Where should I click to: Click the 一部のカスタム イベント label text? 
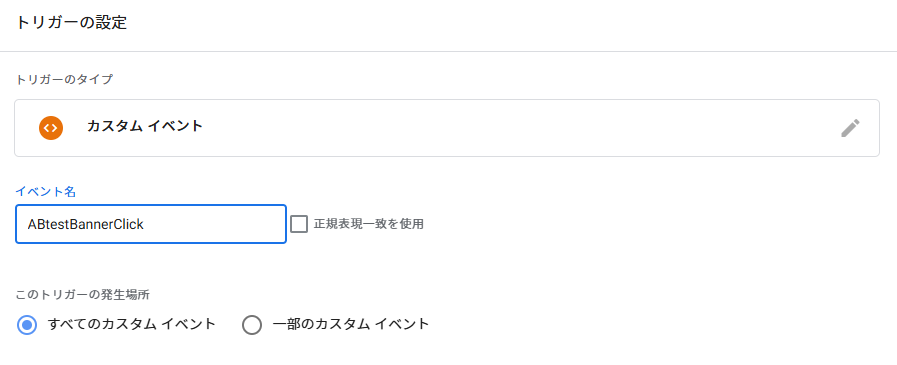tap(351, 324)
